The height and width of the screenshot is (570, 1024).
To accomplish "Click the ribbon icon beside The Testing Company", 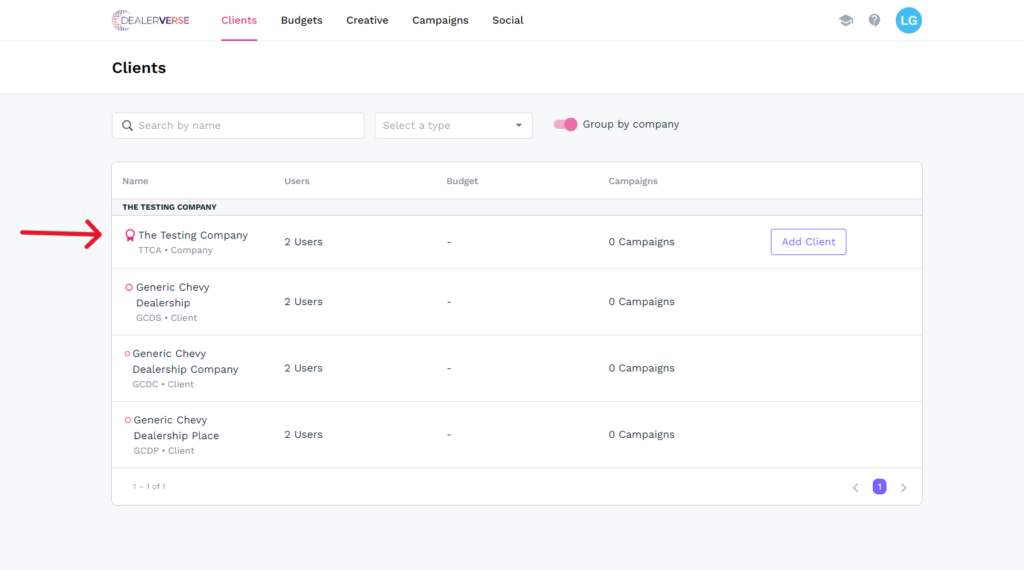I will tap(129, 236).
